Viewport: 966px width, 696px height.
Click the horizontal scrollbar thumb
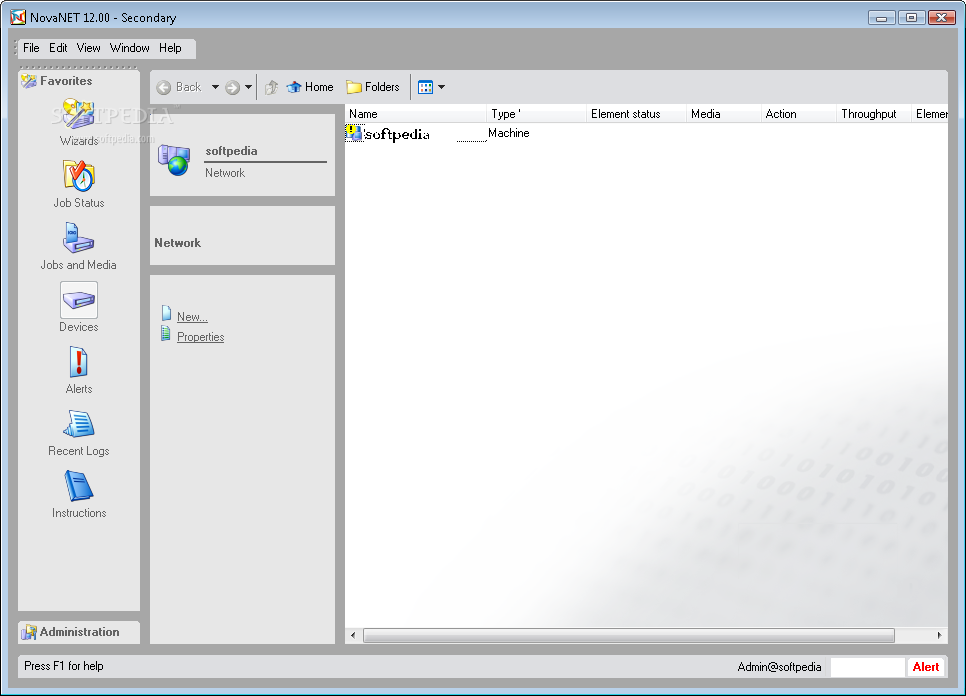coord(628,635)
